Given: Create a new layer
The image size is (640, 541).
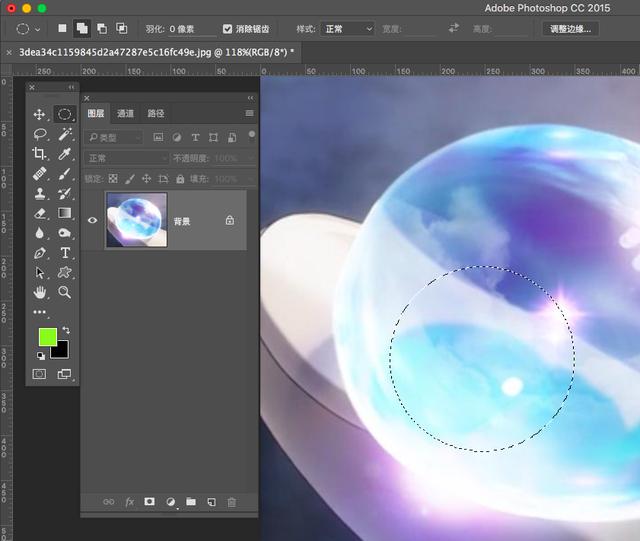Looking at the screenshot, I should point(211,502).
